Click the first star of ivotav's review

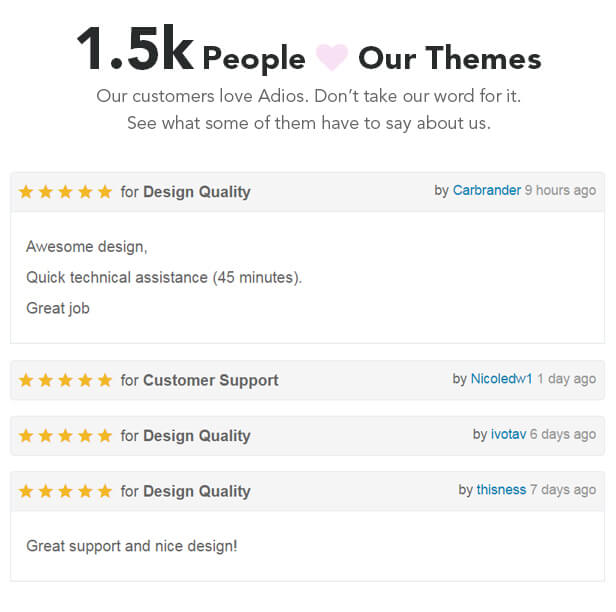click(x=26, y=436)
